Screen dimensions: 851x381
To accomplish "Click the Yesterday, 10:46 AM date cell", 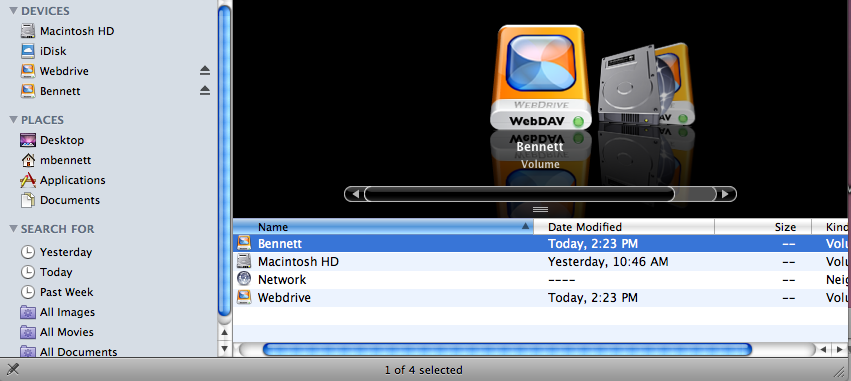I will point(608,262).
